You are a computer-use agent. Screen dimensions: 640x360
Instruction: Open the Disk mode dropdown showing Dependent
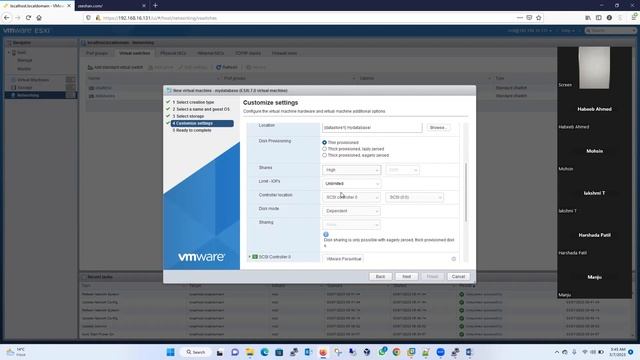click(351, 211)
